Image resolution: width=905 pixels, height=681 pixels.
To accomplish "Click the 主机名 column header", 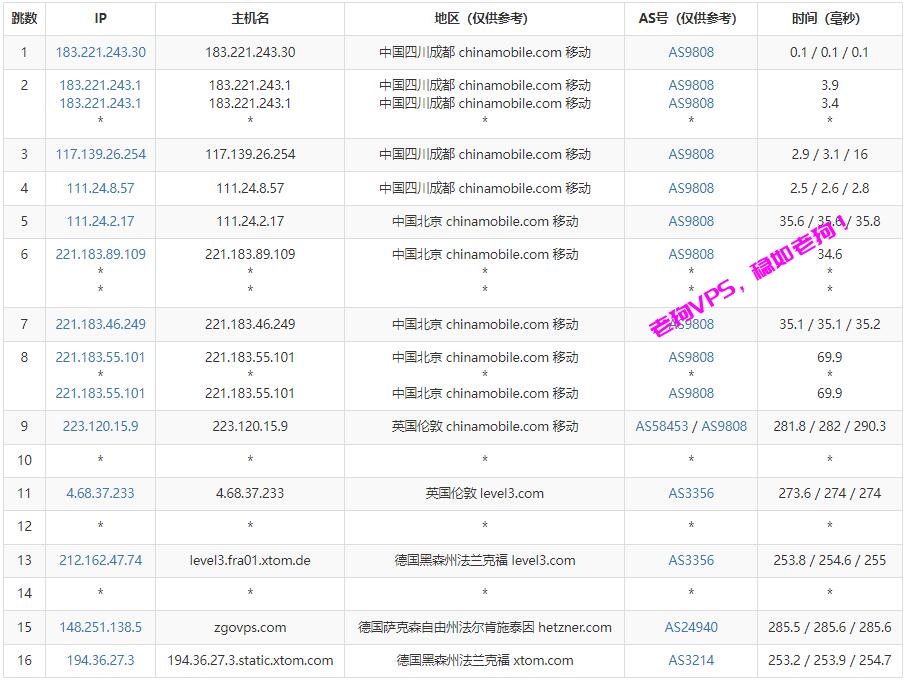I will [250, 18].
